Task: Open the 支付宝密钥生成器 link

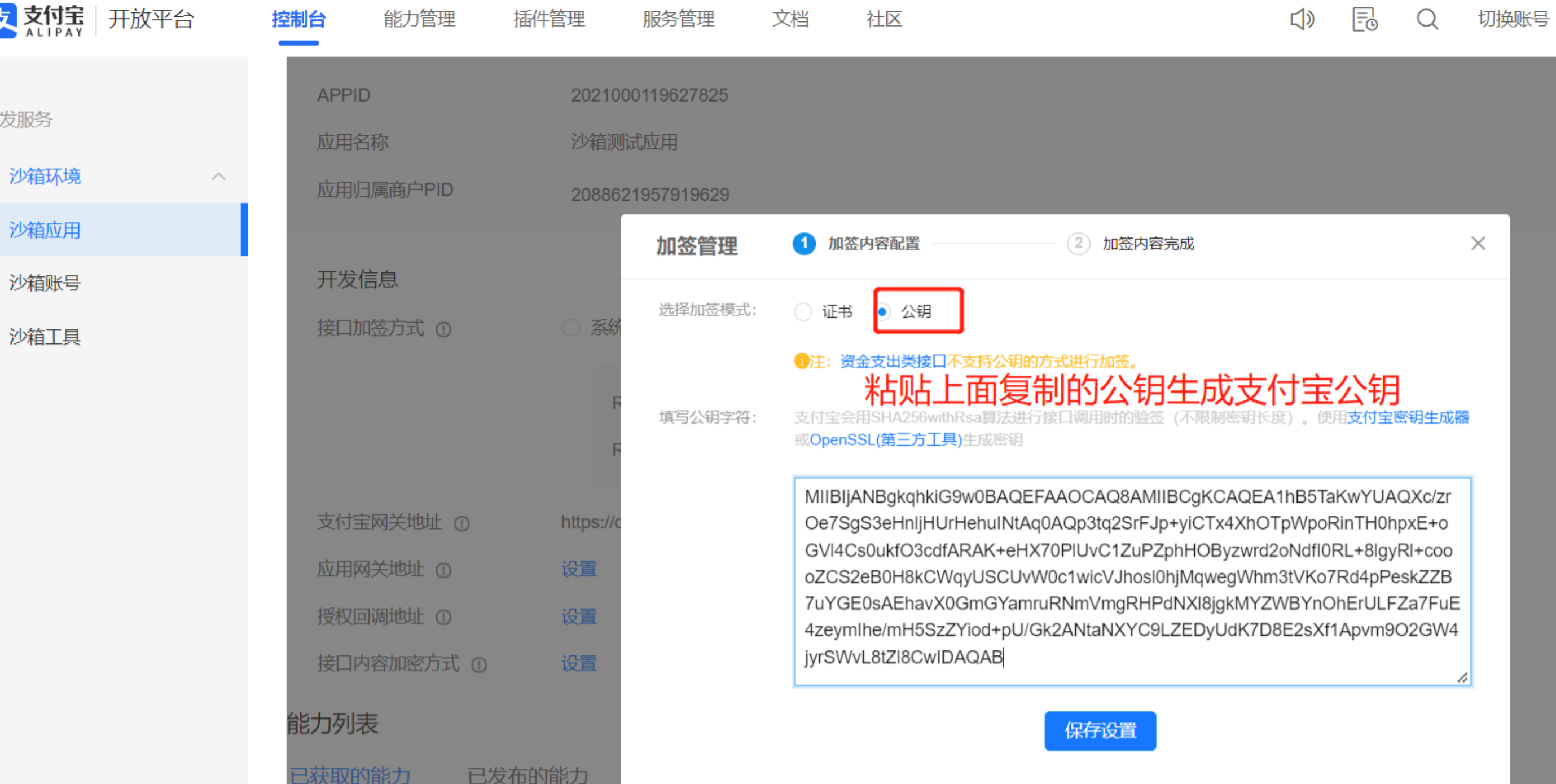Action: click(x=1408, y=417)
